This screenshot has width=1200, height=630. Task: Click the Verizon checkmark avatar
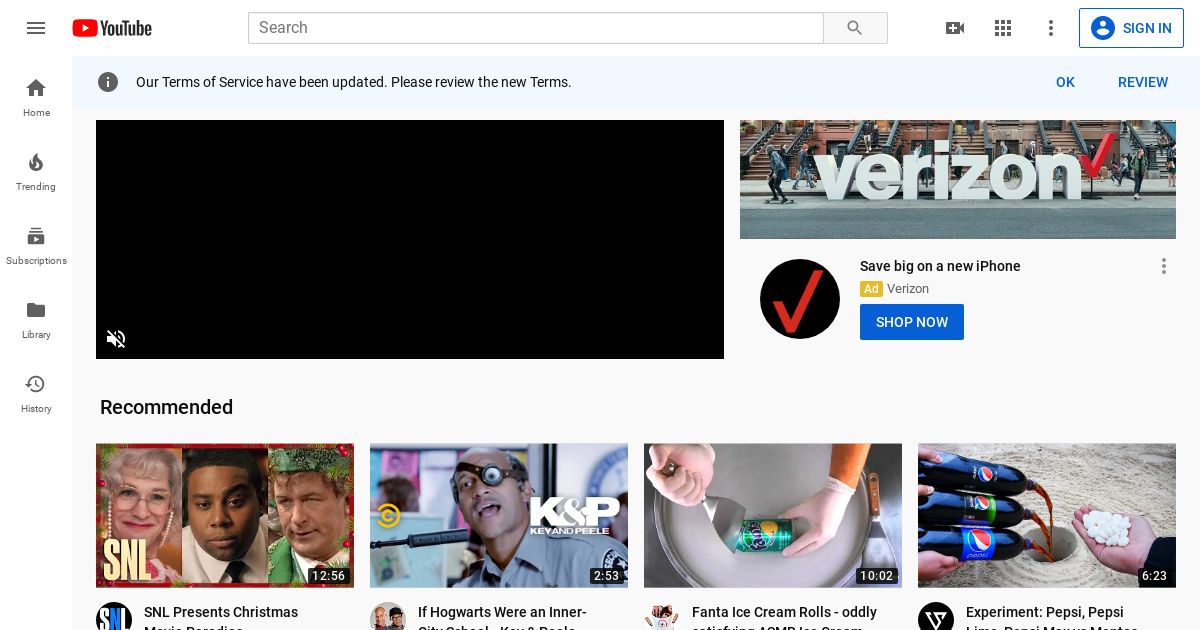coord(800,299)
